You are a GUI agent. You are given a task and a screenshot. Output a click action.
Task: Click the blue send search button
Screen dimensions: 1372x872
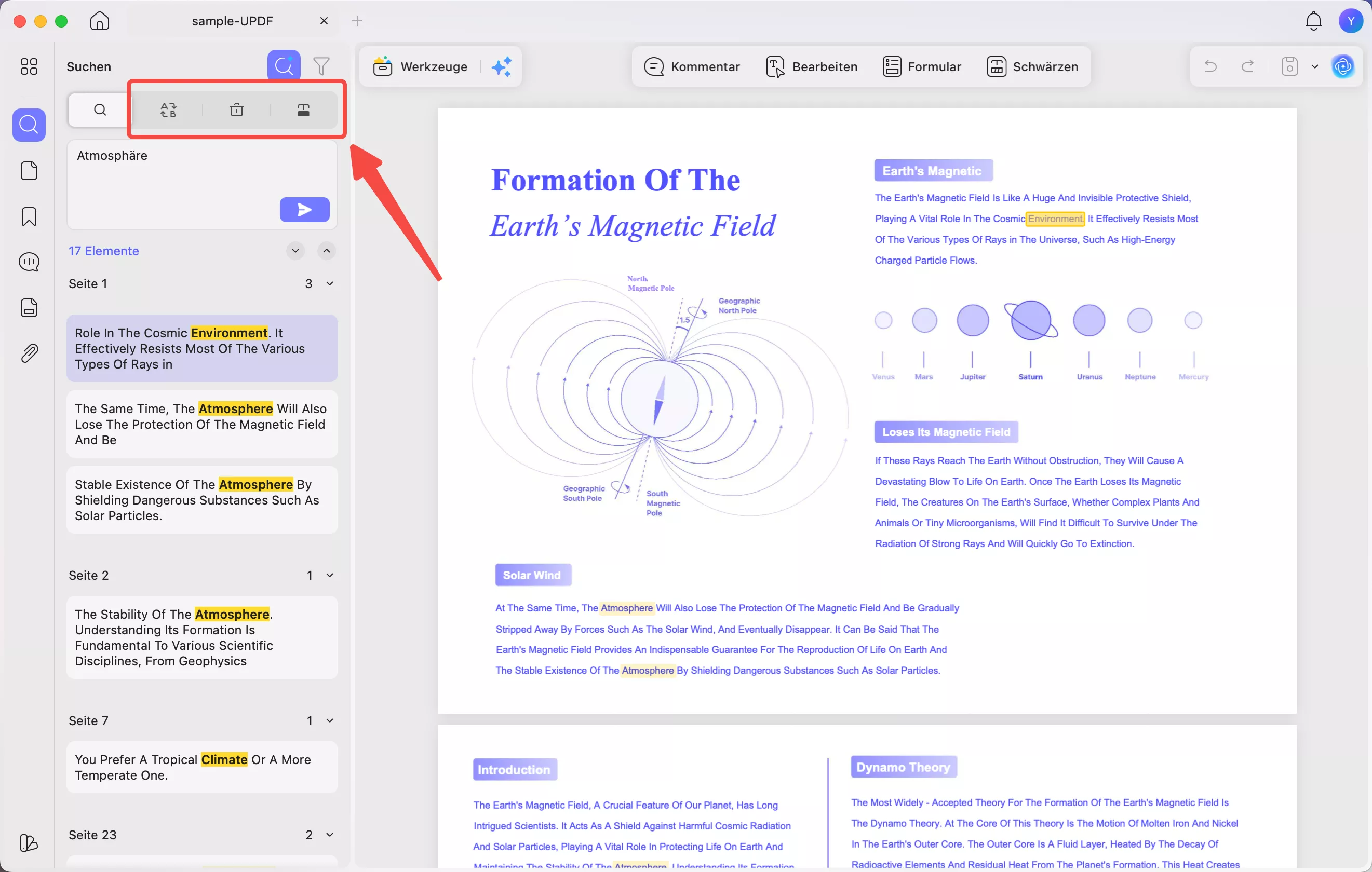(x=304, y=210)
